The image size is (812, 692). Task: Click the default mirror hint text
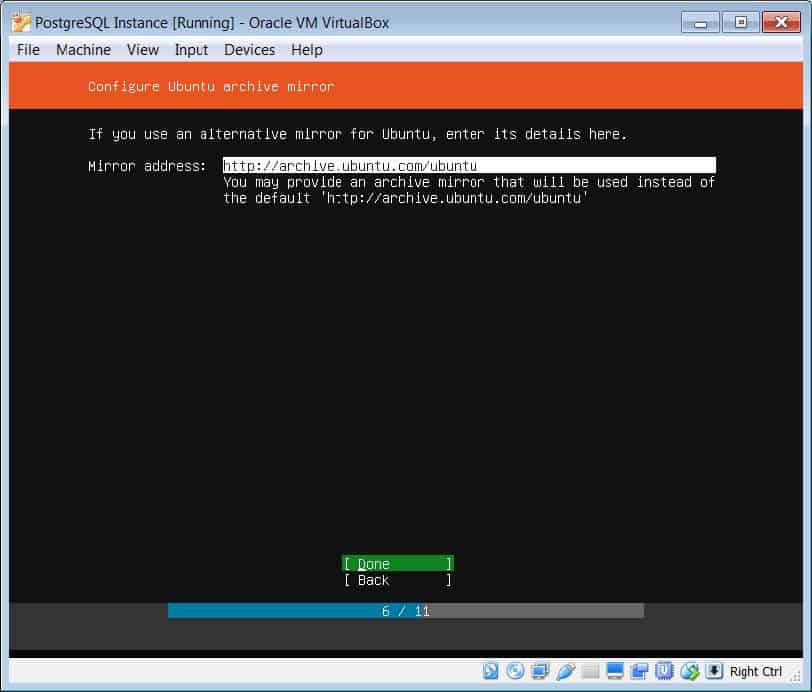[469, 190]
